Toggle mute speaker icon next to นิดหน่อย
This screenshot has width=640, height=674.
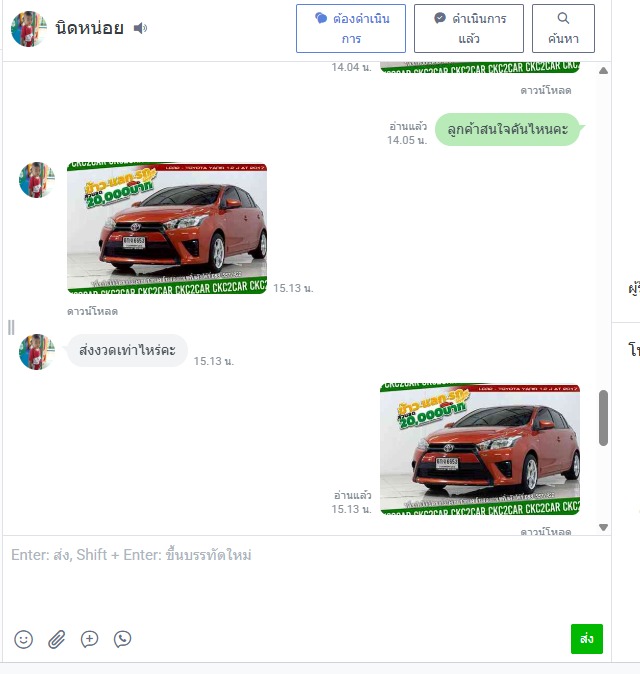[x=140, y=28]
